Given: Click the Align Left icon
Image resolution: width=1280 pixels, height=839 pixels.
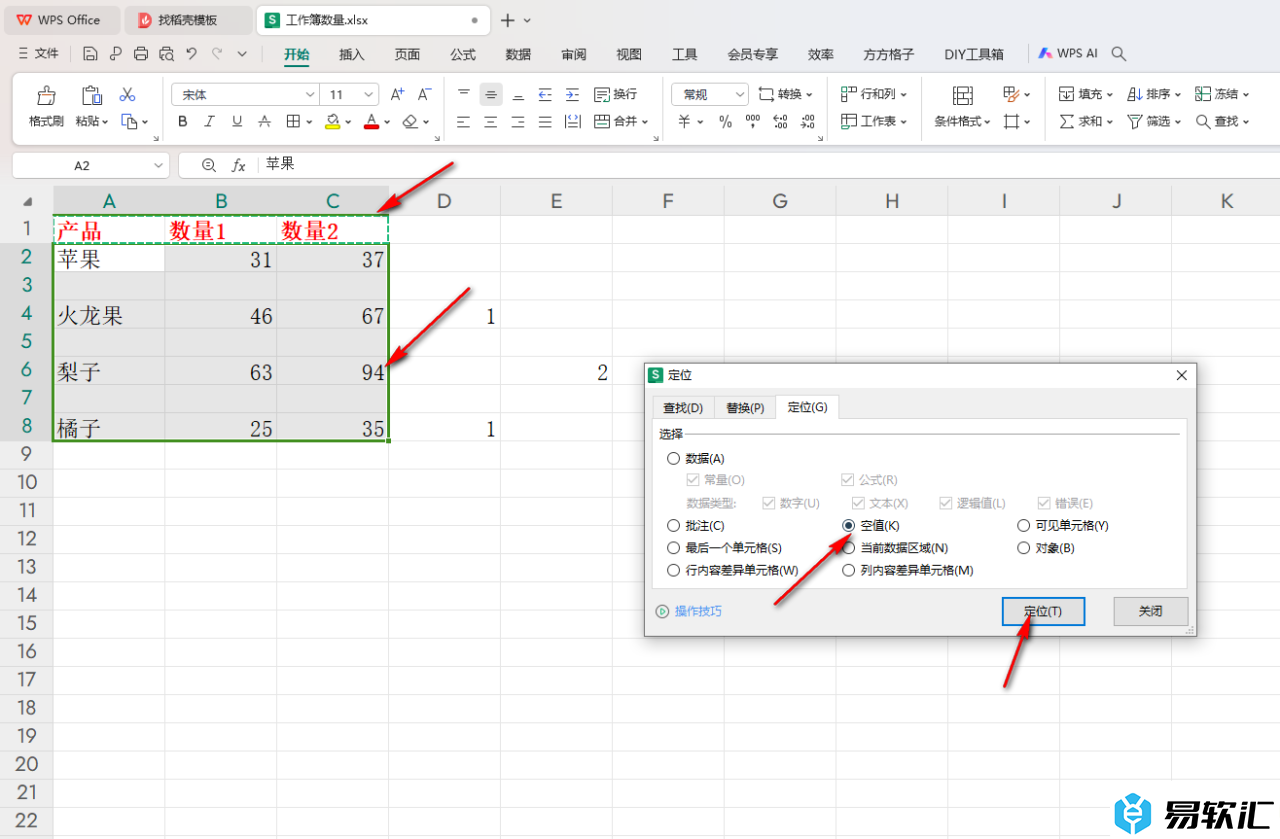Looking at the screenshot, I should [463, 122].
